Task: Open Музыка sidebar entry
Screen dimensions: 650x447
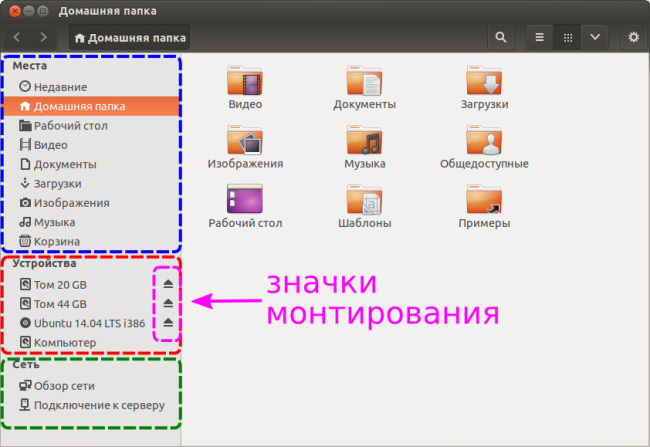Action: [91, 222]
